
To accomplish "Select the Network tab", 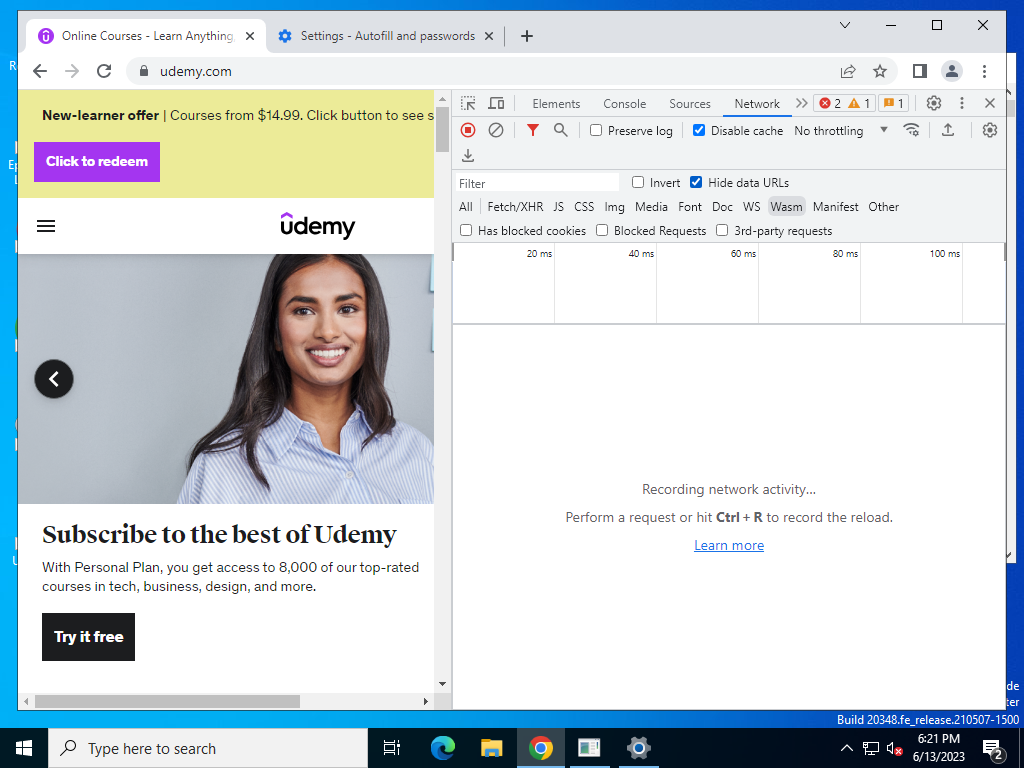I will click(757, 104).
